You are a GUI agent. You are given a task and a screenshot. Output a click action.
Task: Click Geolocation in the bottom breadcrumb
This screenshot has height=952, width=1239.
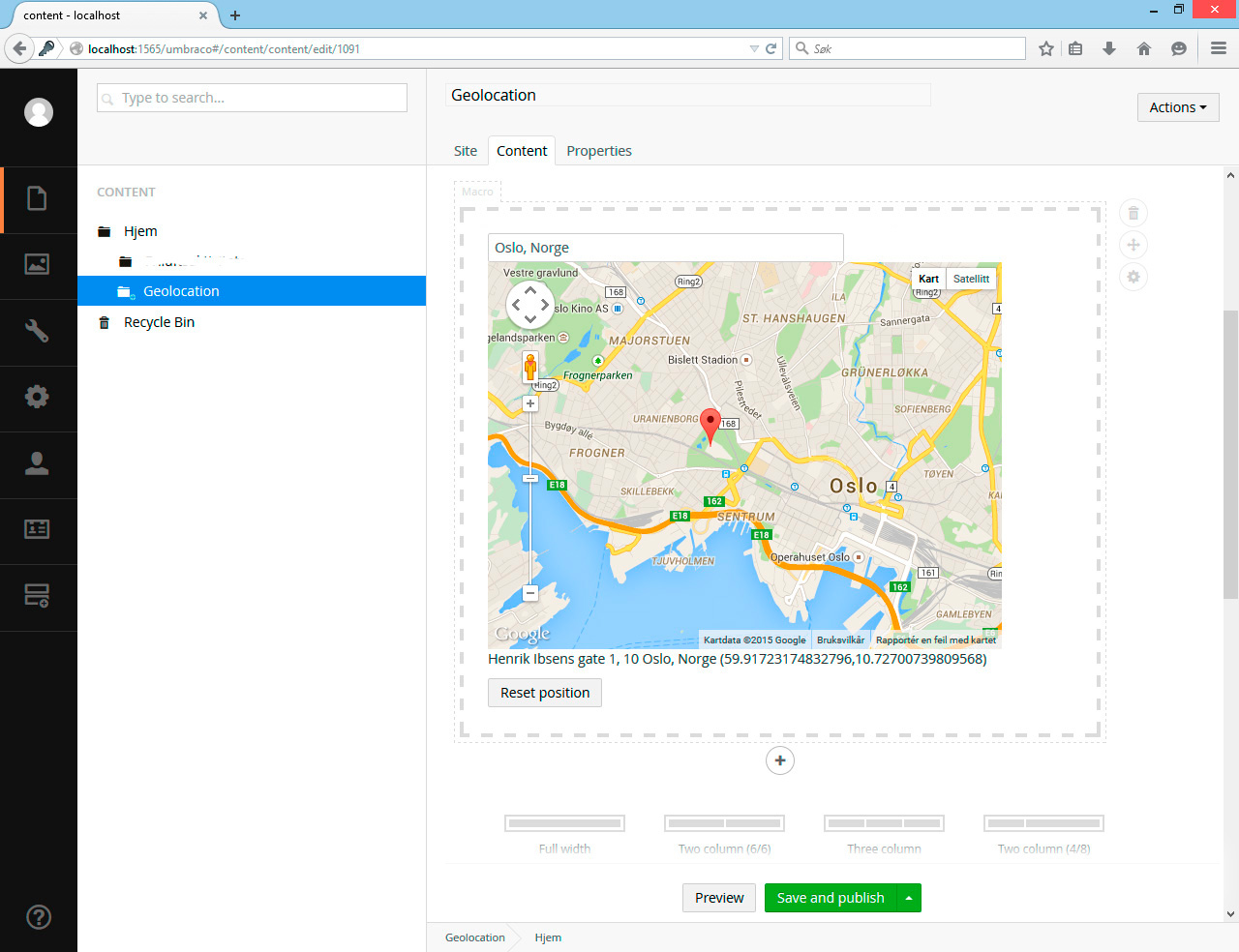475,937
